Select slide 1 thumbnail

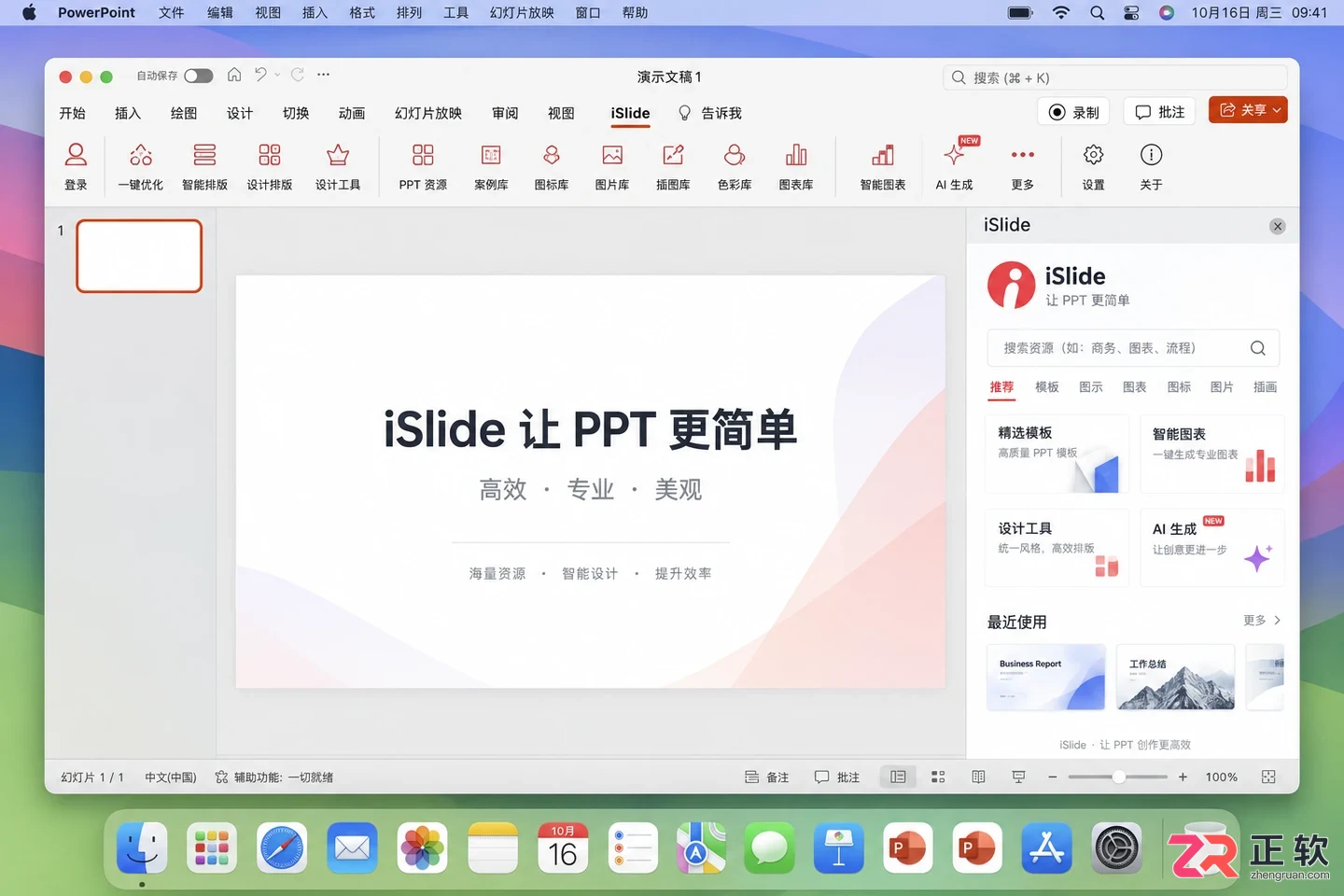coord(139,256)
